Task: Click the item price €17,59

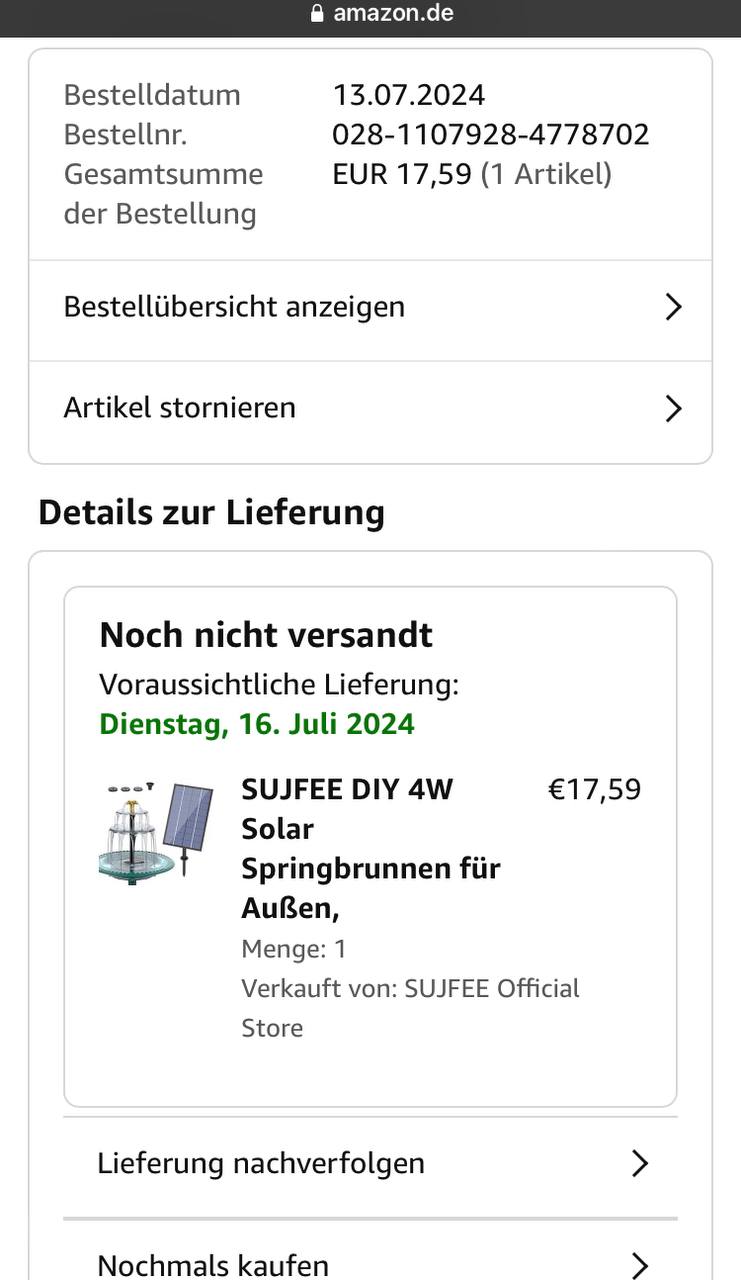Action: pyautogui.click(x=594, y=790)
